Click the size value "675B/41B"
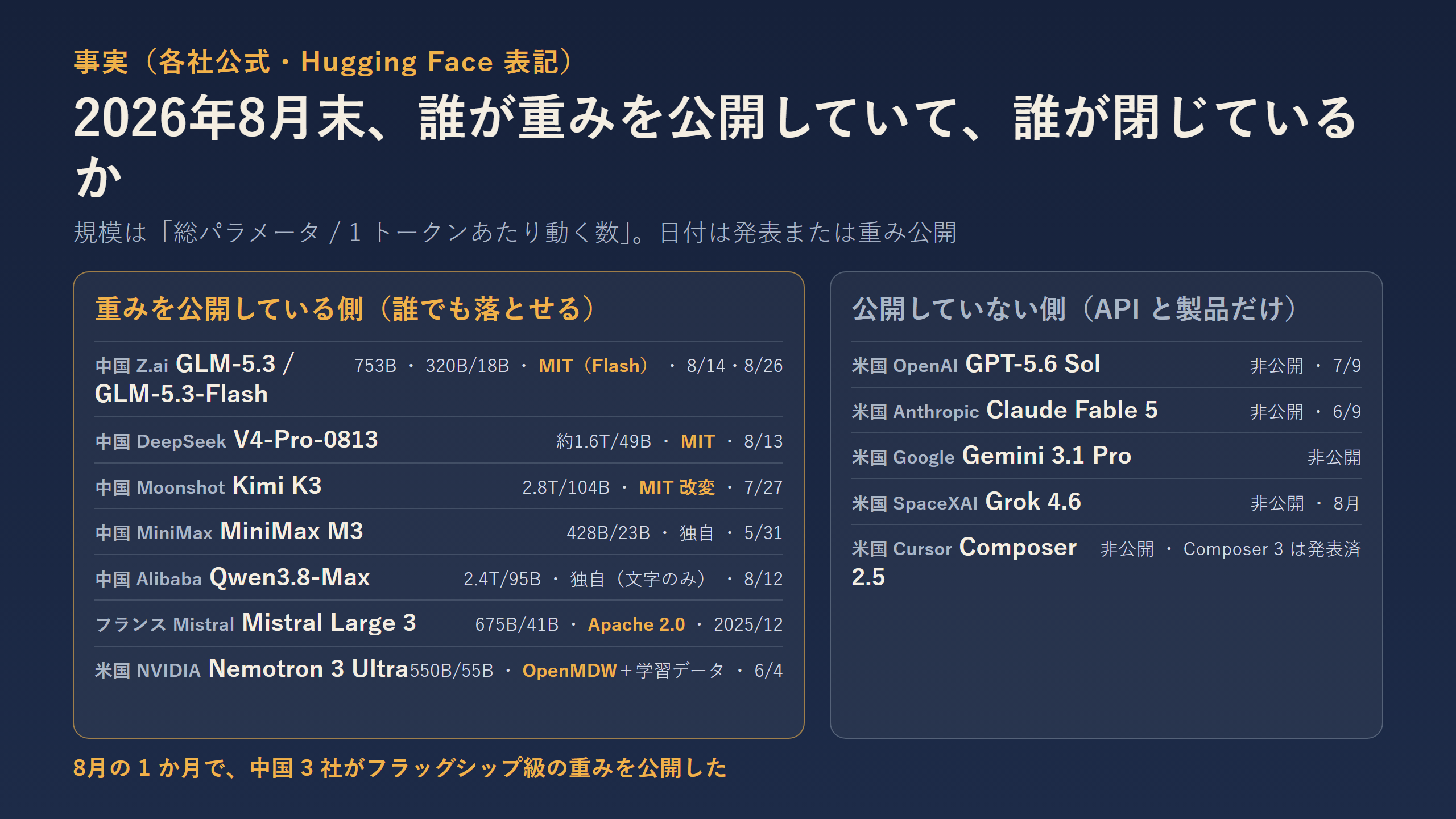Viewport: 1456px width, 819px height. pos(517,624)
